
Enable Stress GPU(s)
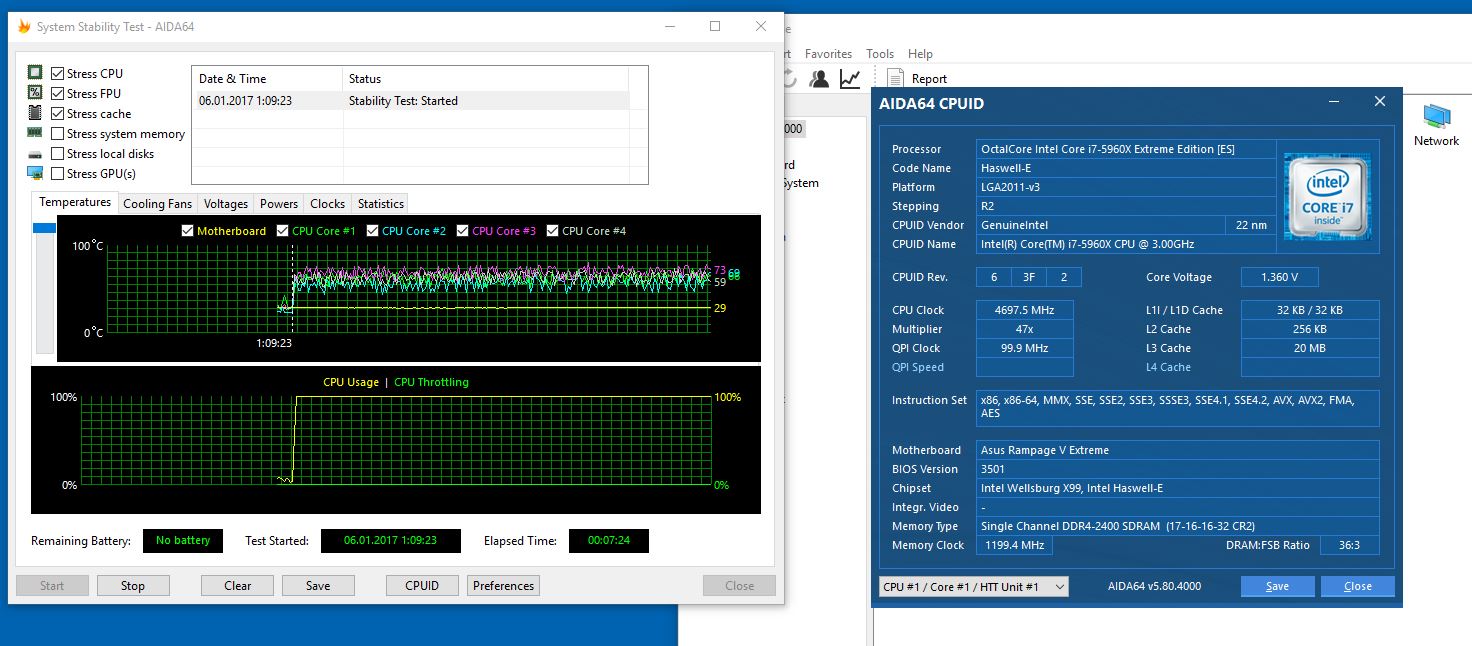58,173
